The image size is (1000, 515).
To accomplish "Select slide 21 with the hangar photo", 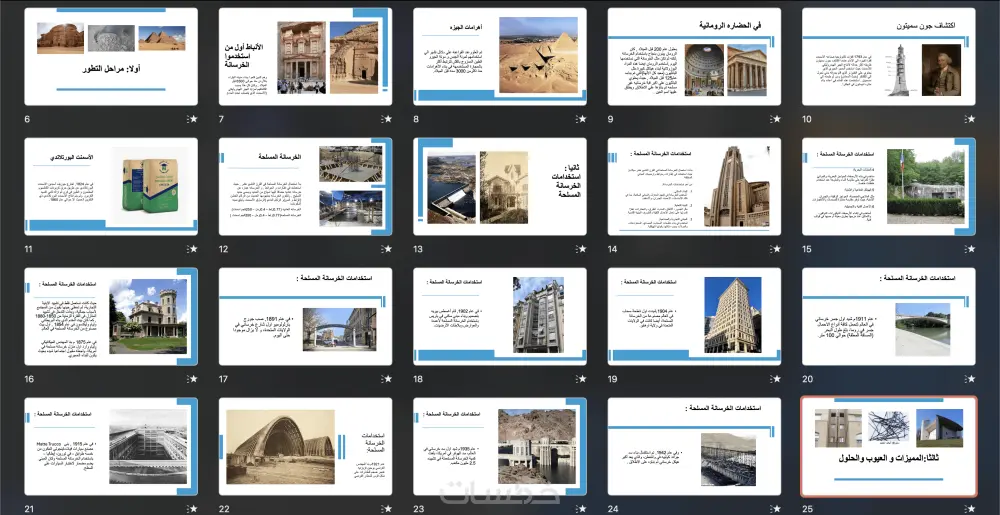I will click(x=111, y=446).
